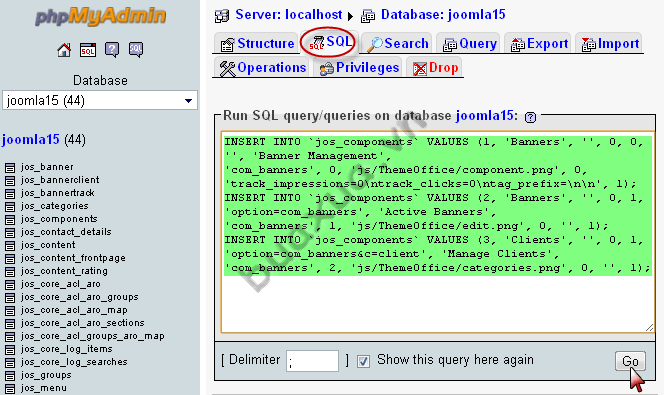Browse jos_content_frontpage via its table icon
Viewport: 664px width, 395px height.
10,259
